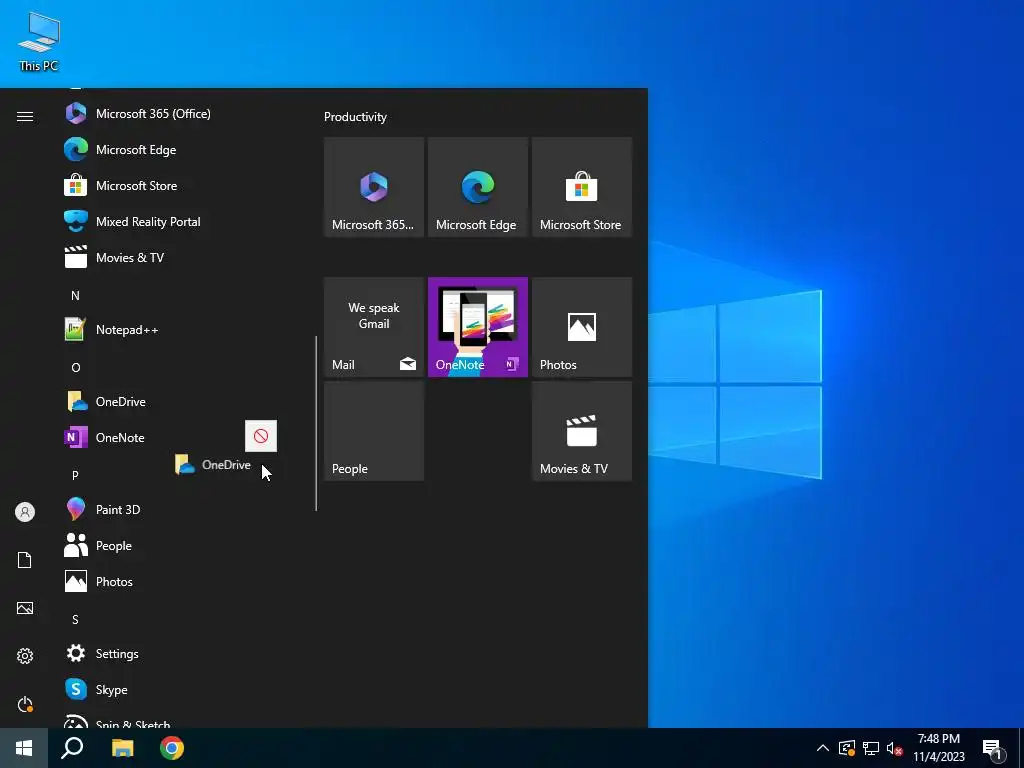Click the Productivity group title
Viewport: 1024px width, 768px height.
click(355, 117)
